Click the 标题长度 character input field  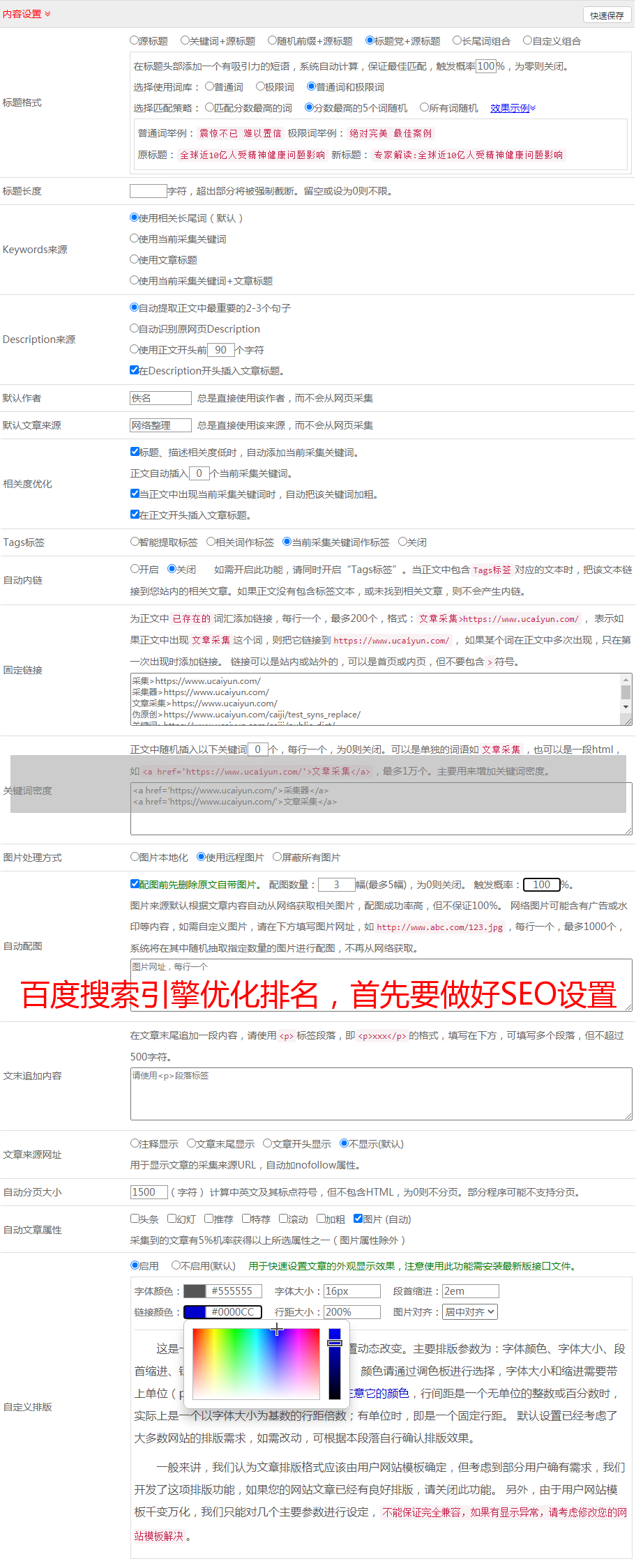click(x=149, y=191)
